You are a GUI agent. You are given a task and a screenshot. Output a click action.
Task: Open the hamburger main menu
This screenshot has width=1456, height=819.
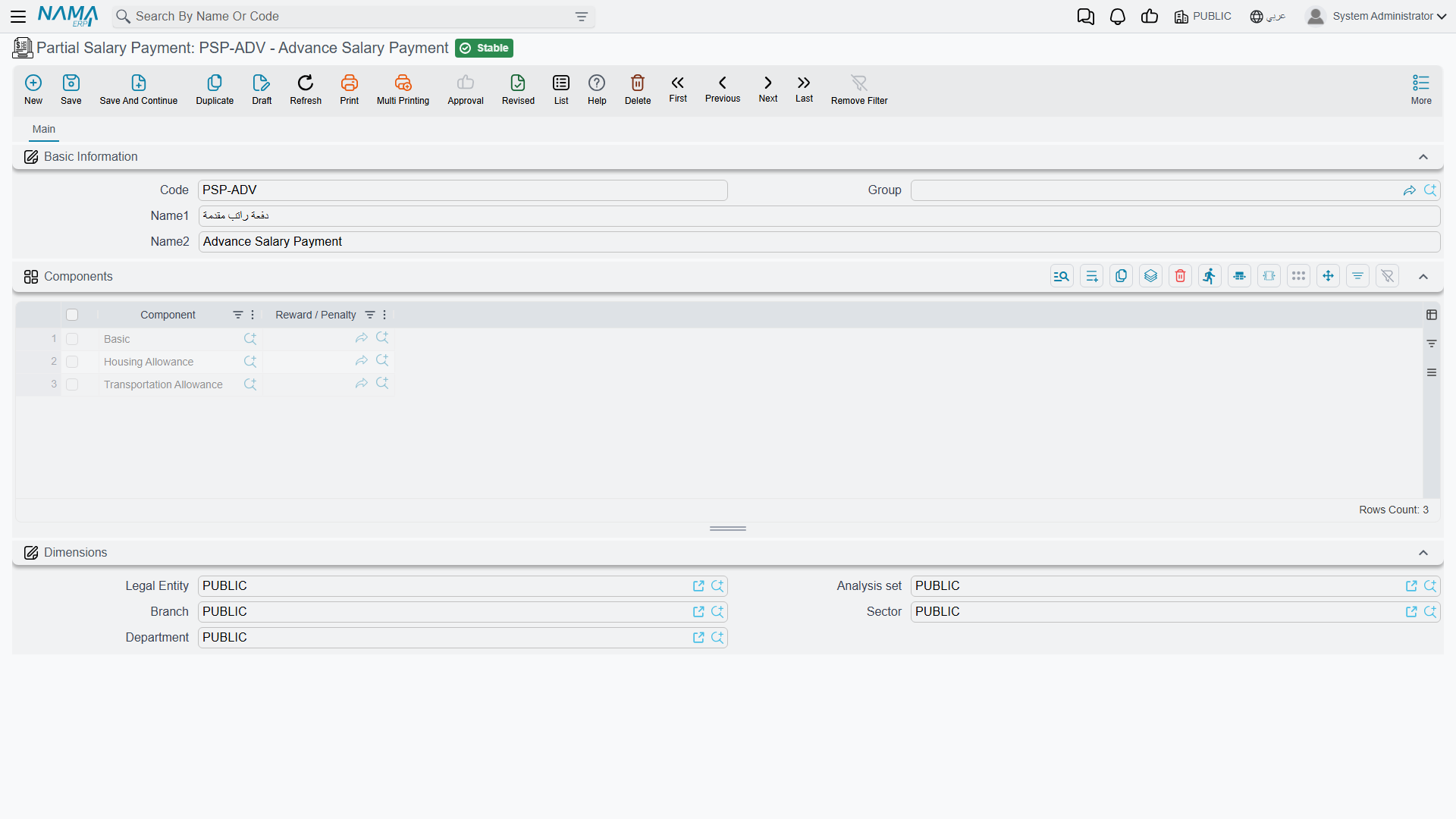click(18, 17)
